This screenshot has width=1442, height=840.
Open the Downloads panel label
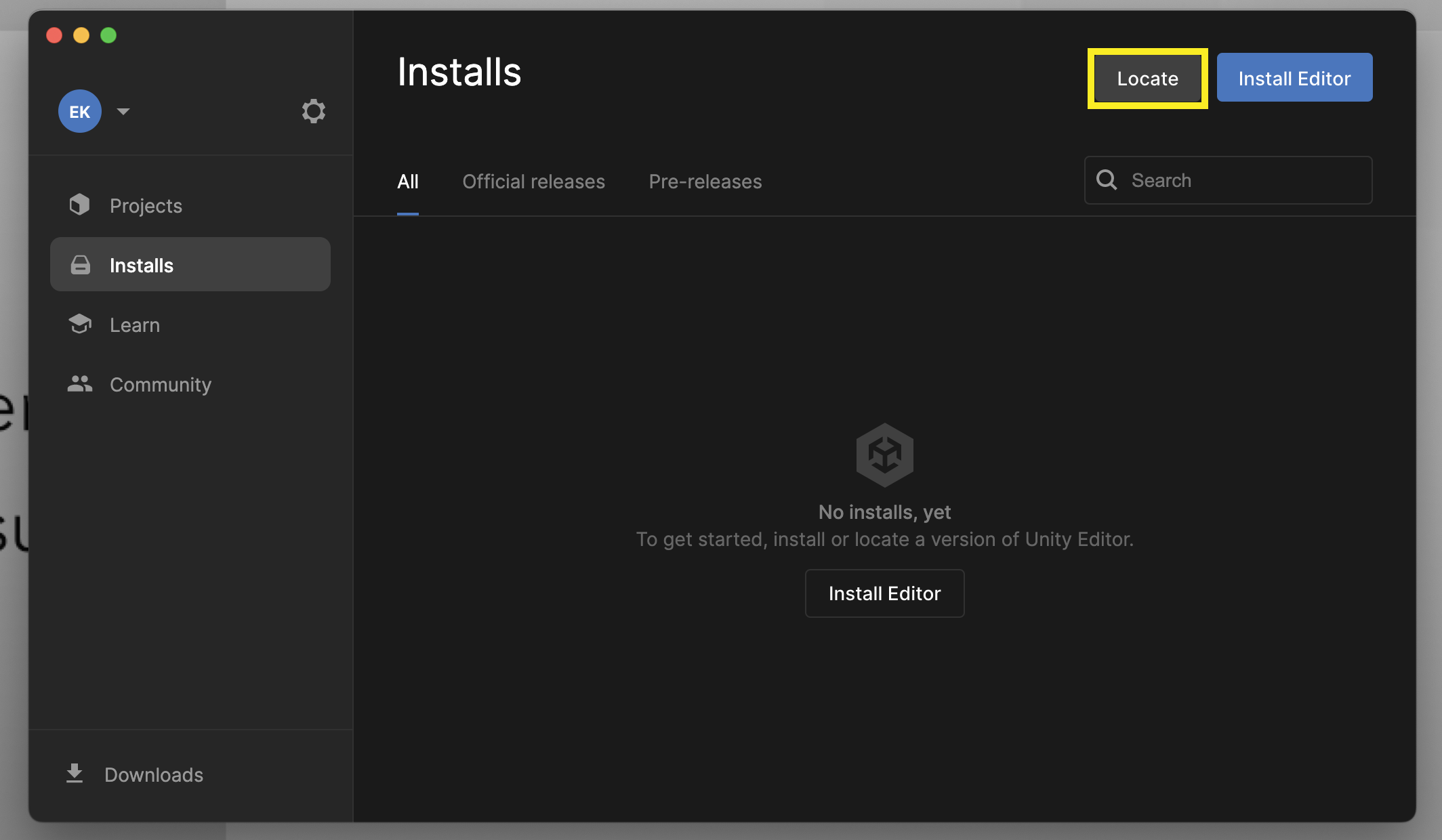point(154,775)
